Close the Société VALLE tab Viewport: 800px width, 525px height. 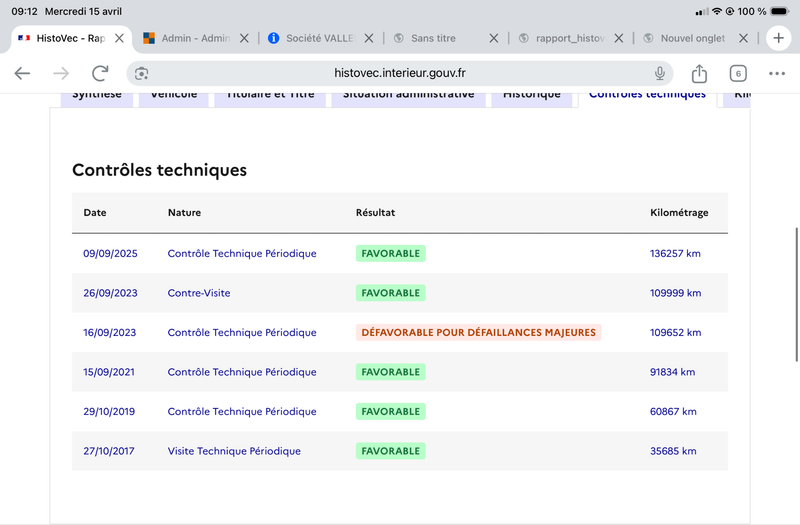point(368,38)
